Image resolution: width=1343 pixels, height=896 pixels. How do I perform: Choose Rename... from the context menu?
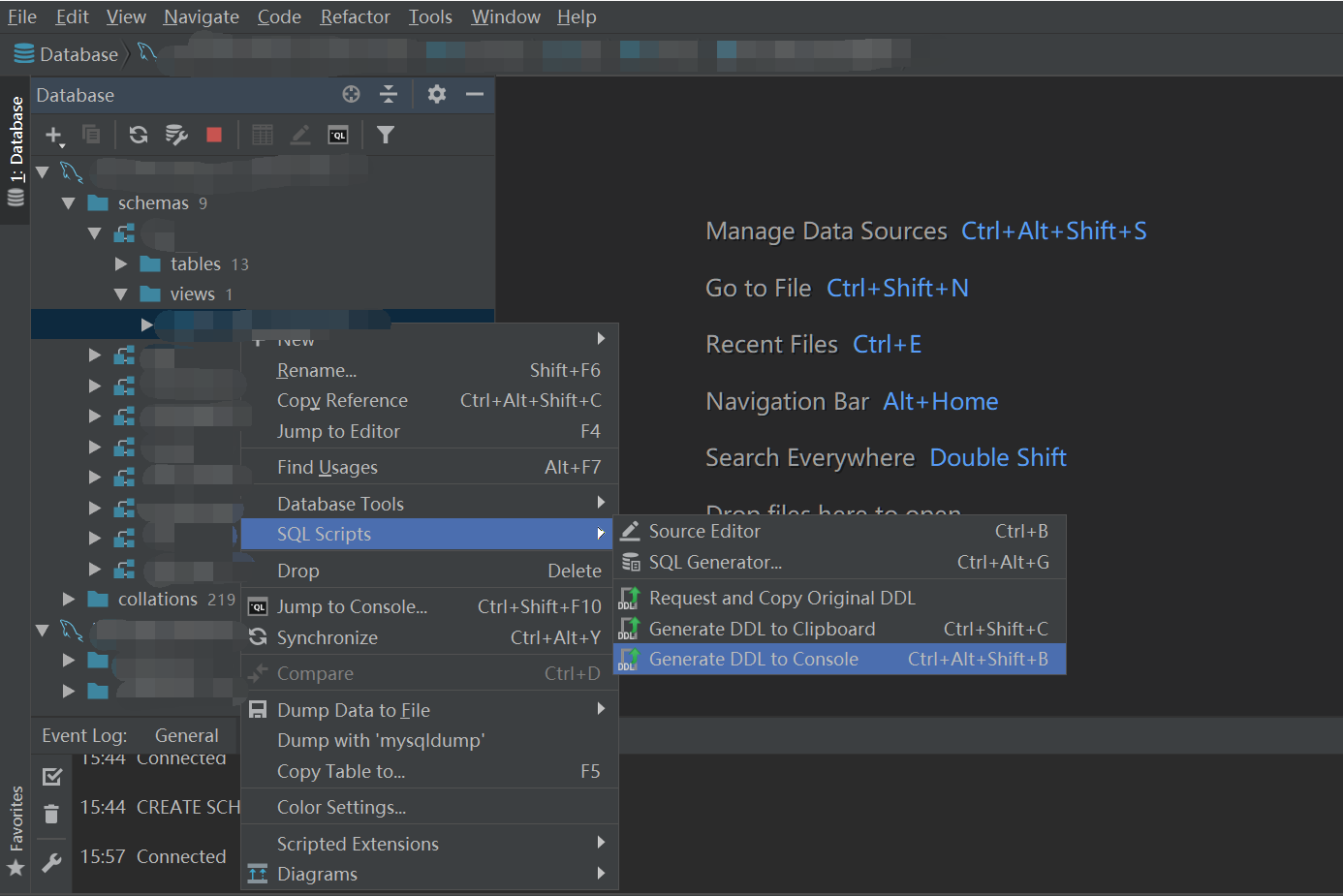(429, 370)
